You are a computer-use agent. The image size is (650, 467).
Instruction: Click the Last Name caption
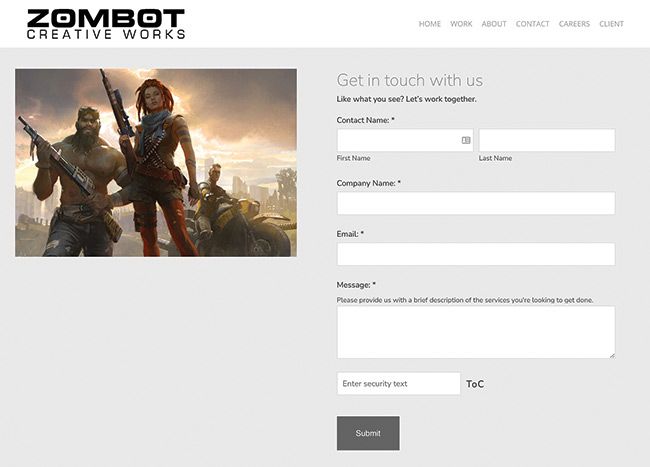coord(495,158)
